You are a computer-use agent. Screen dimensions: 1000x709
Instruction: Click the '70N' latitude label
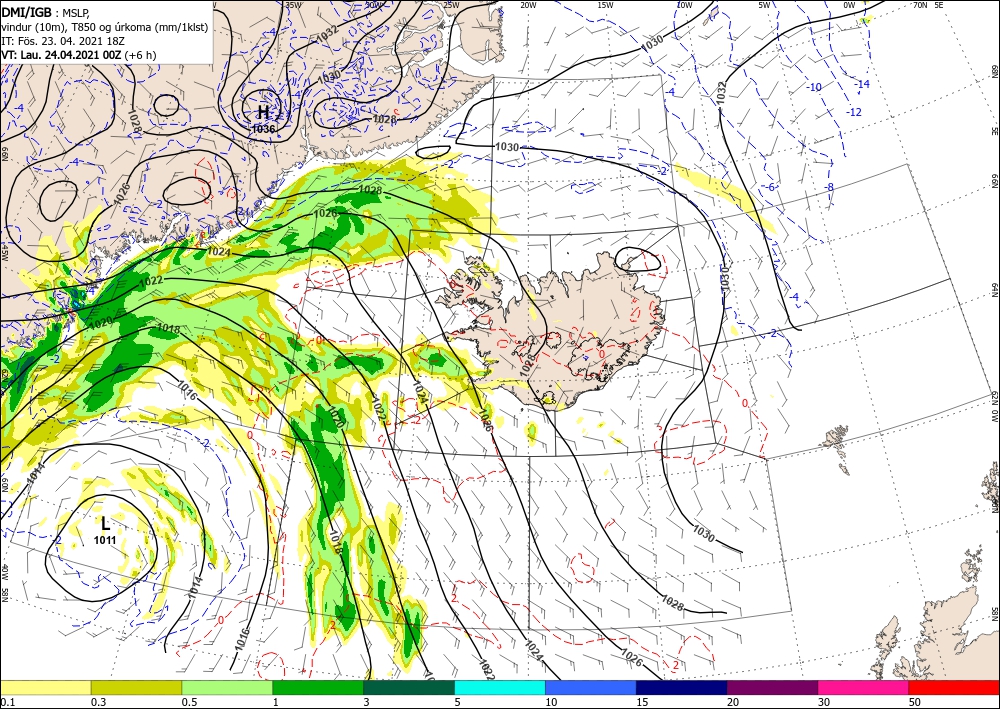click(920, 5)
